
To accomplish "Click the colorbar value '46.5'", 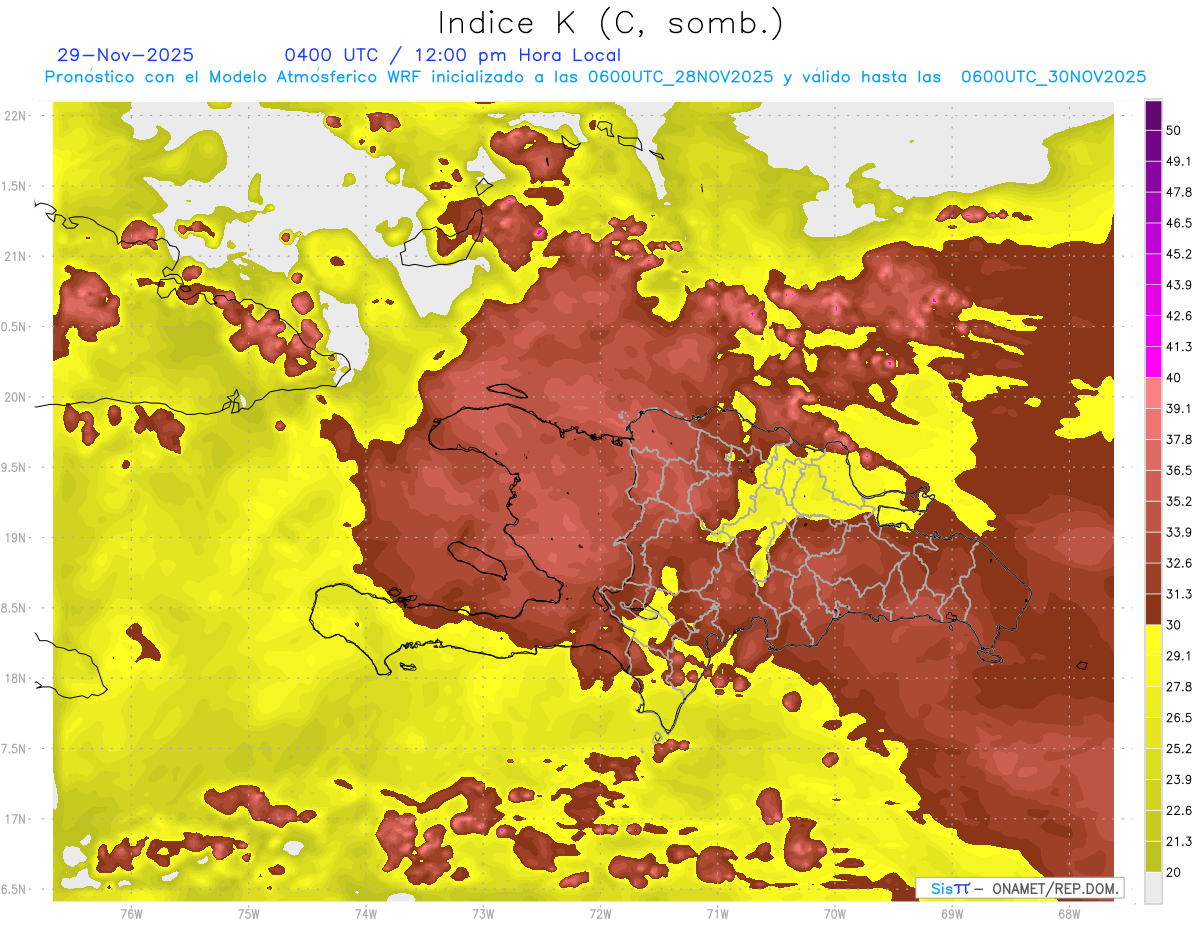I will point(1179,223).
